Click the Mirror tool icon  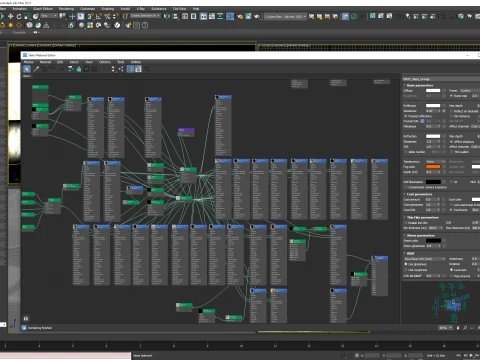[x=167, y=16]
